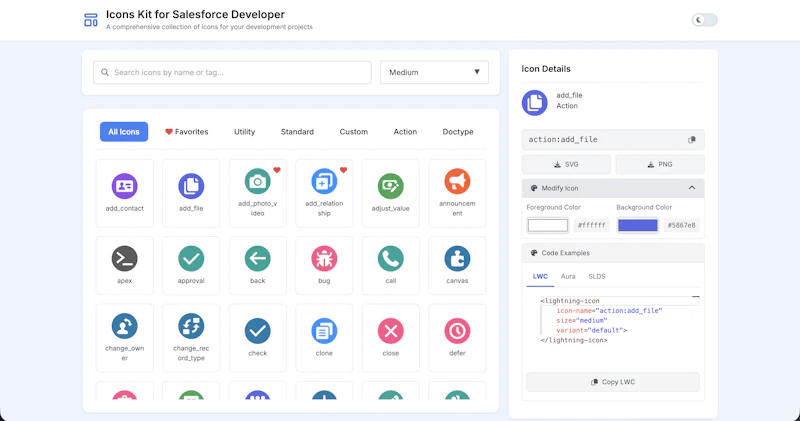Open the Action tab
This screenshot has height=421, width=800.
(x=405, y=132)
